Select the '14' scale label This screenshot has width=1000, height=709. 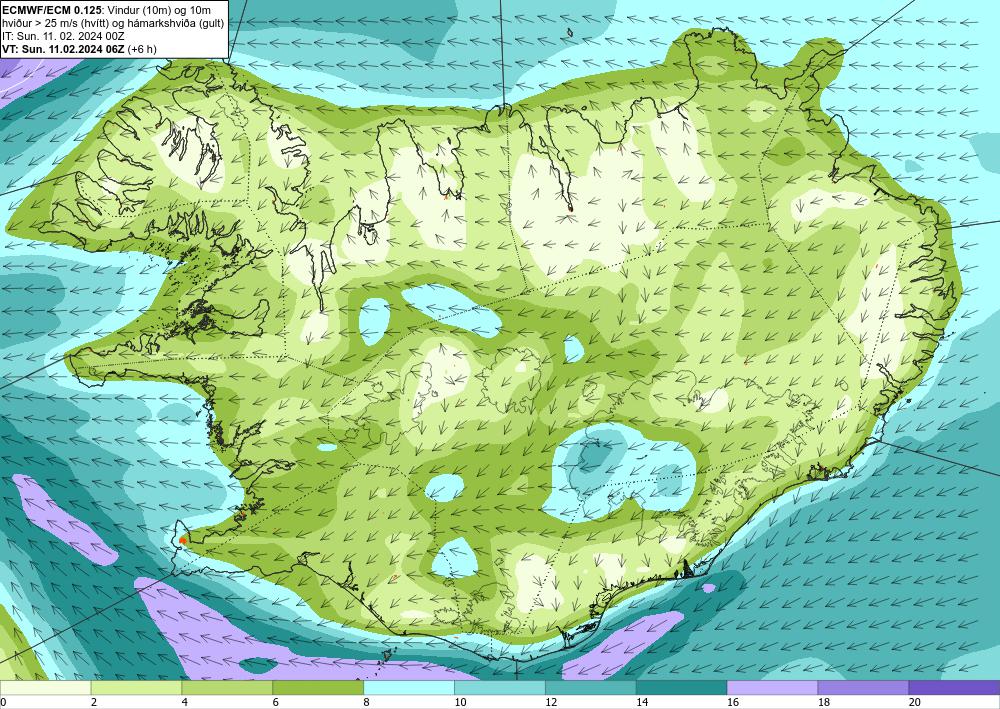pos(642,702)
